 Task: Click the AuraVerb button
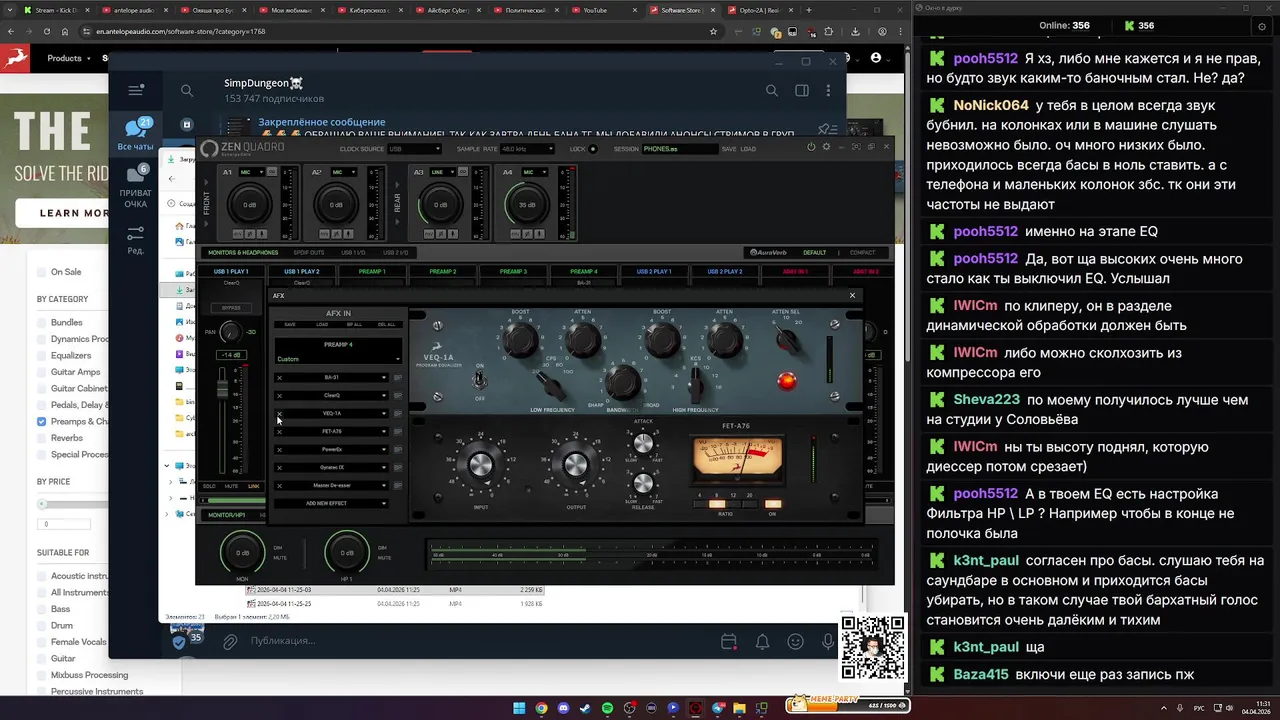[x=768, y=252]
